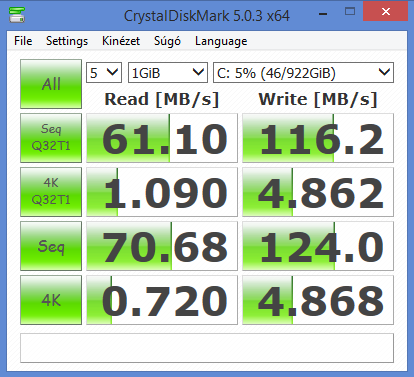Image resolution: width=414 pixels, height=377 pixels.
Task: Click the 4K Q32T1 read result 1.090
Action: tap(162, 192)
